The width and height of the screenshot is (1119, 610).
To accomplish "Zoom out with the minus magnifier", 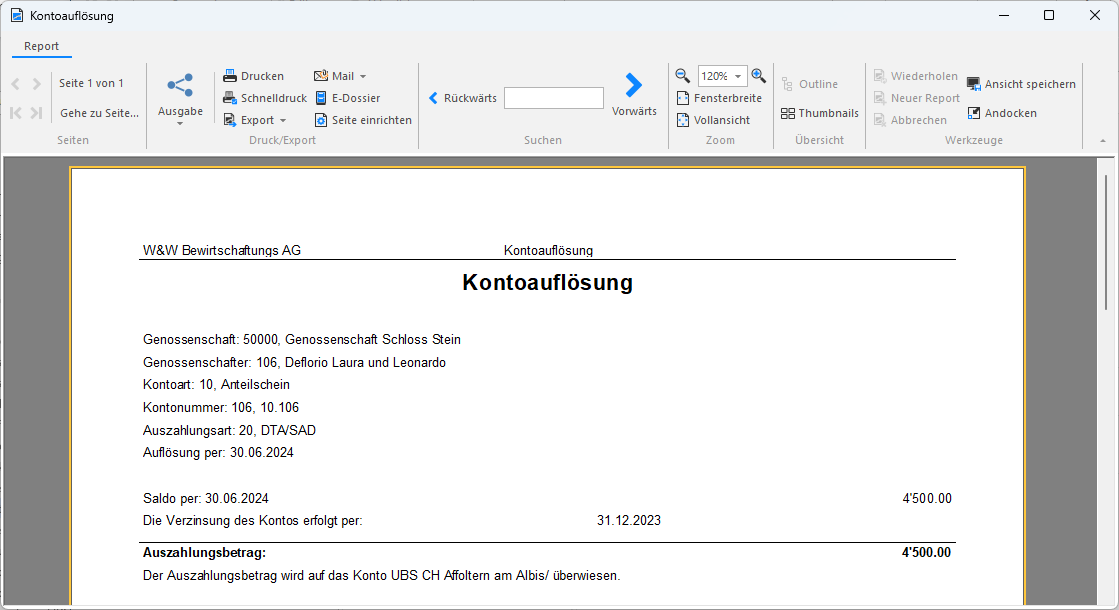I will 682,75.
